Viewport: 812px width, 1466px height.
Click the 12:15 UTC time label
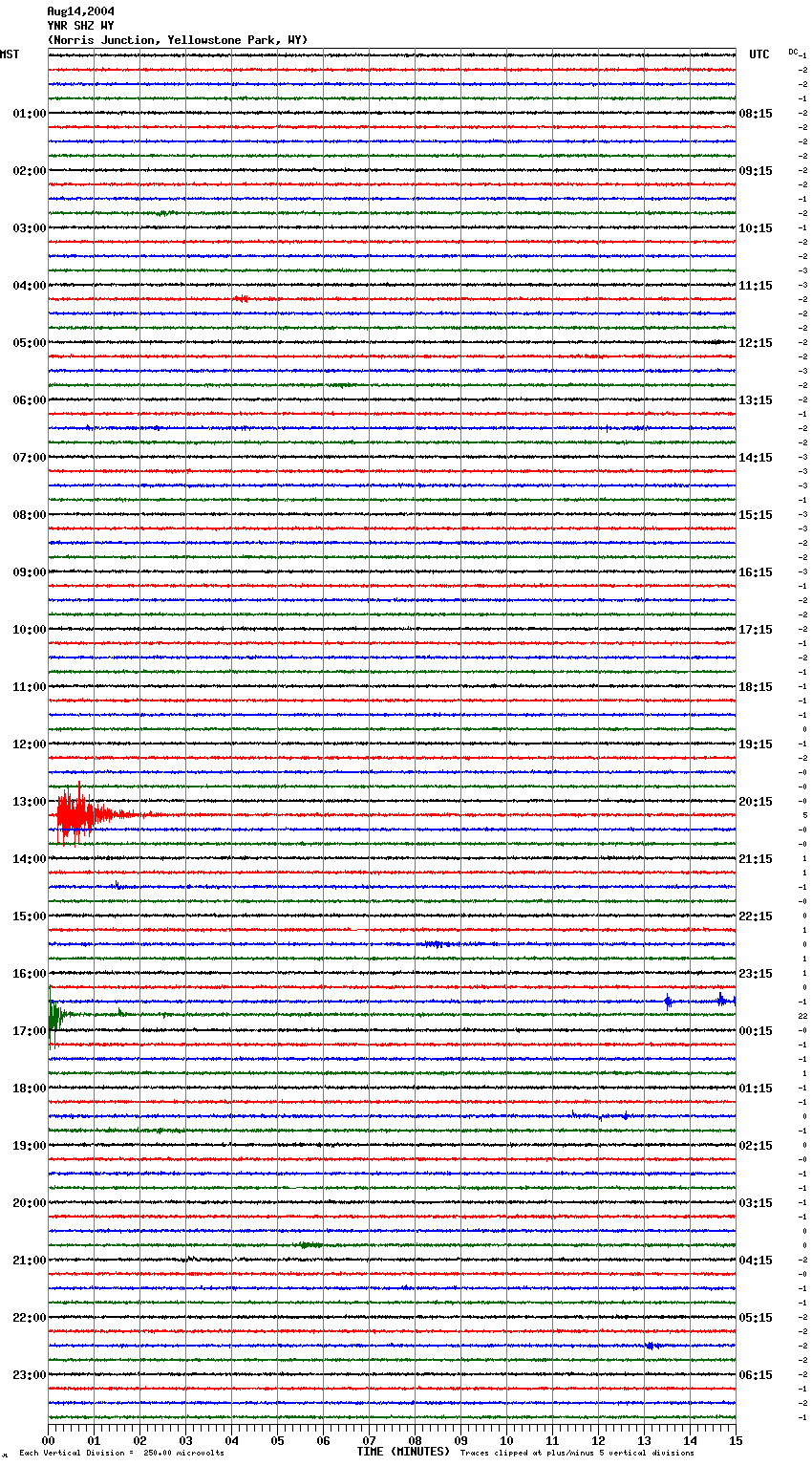pyautogui.click(x=756, y=343)
